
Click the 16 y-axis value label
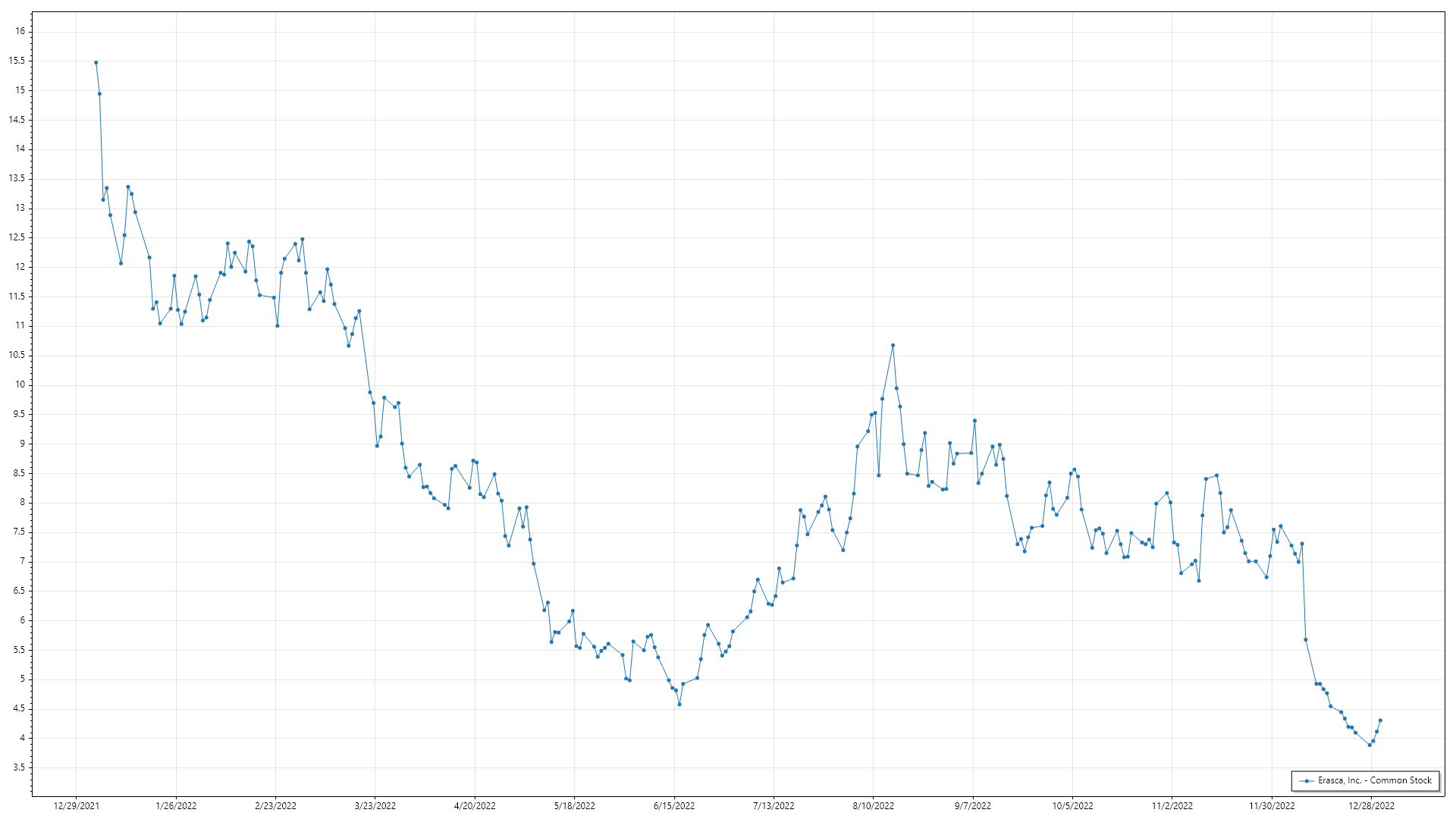(x=20, y=31)
